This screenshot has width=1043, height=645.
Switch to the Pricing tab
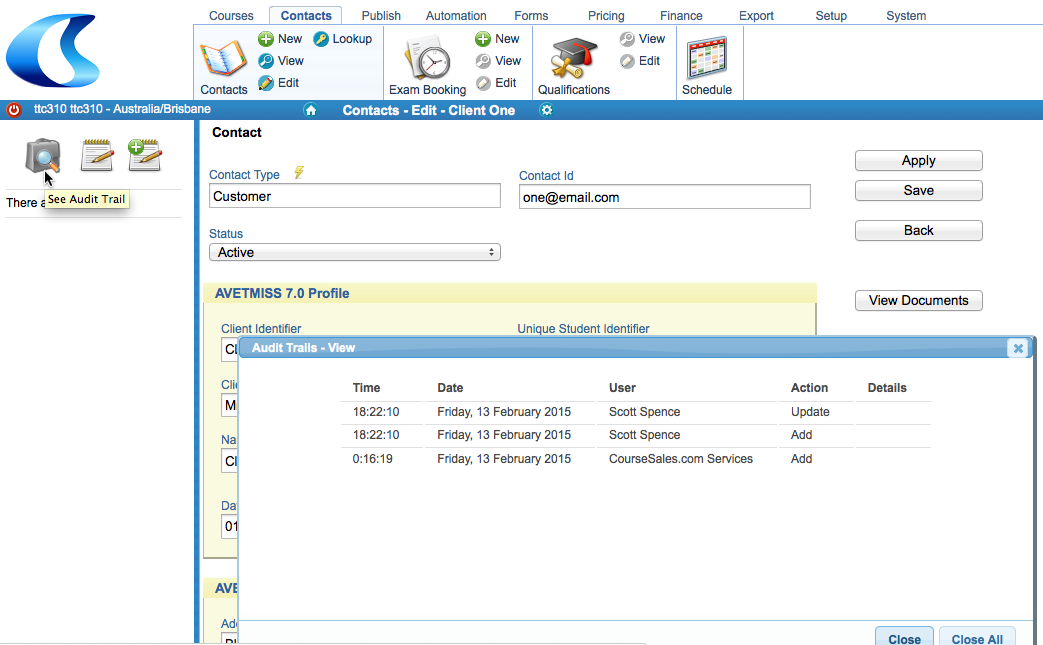(606, 15)
